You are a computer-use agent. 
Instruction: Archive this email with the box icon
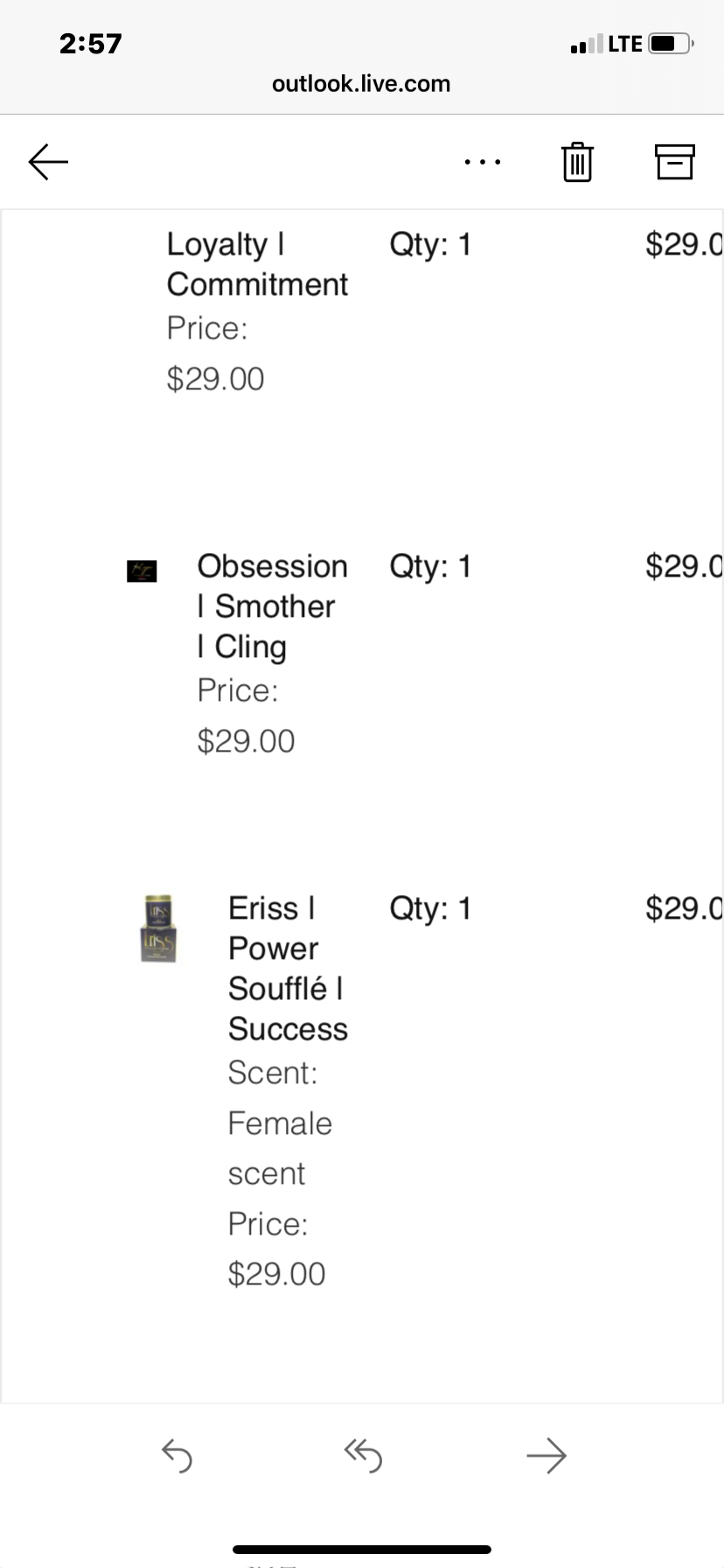tap(674, 162)
